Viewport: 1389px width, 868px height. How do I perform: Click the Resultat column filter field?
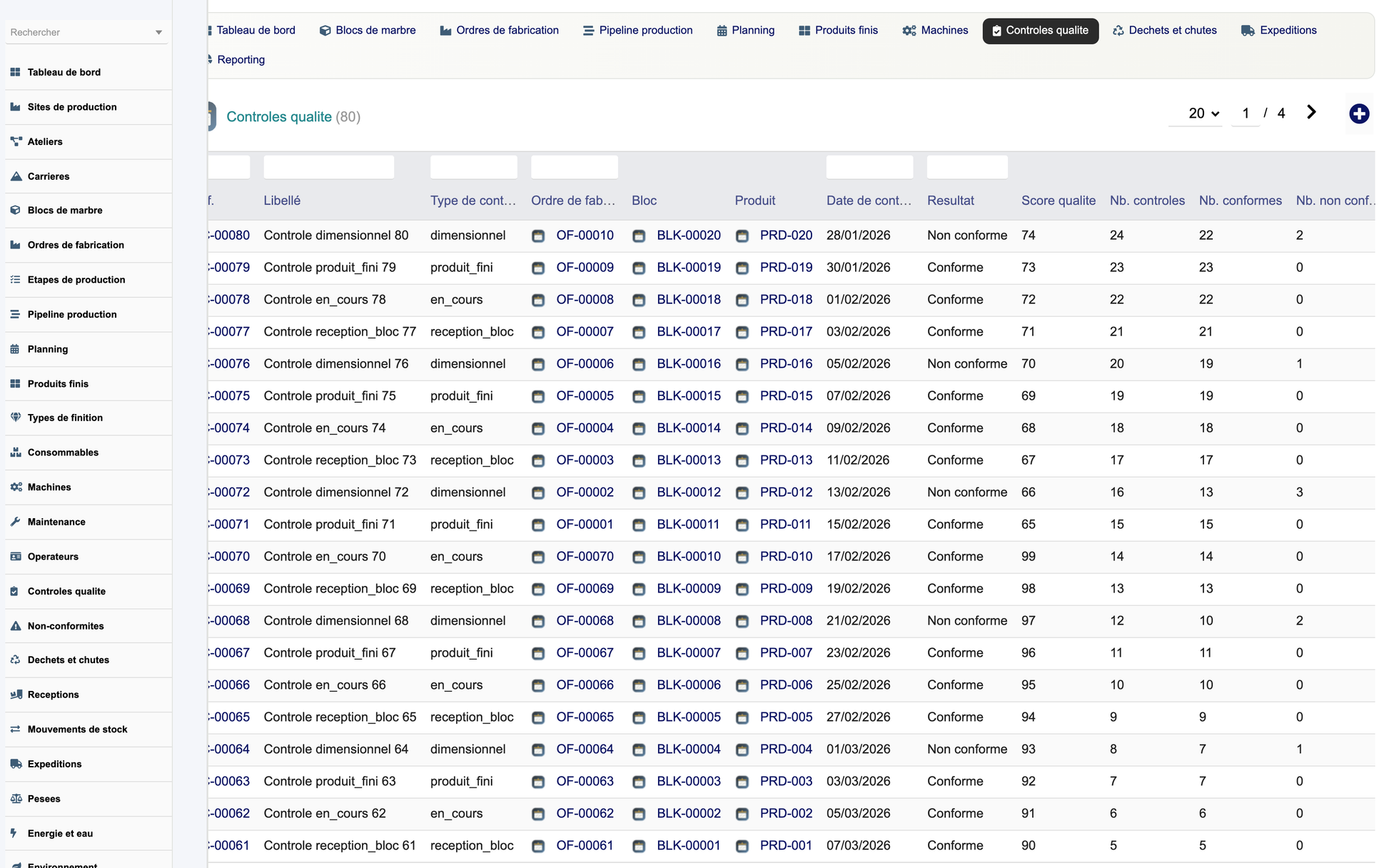coord(967,167)
